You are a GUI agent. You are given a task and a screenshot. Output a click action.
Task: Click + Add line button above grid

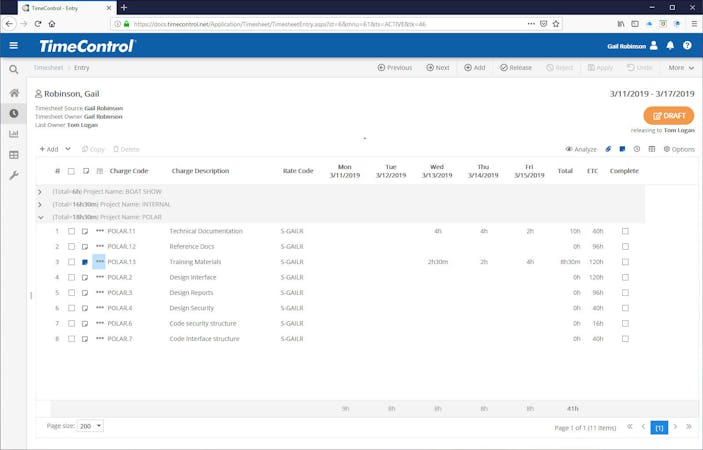(x=48, y=149)
